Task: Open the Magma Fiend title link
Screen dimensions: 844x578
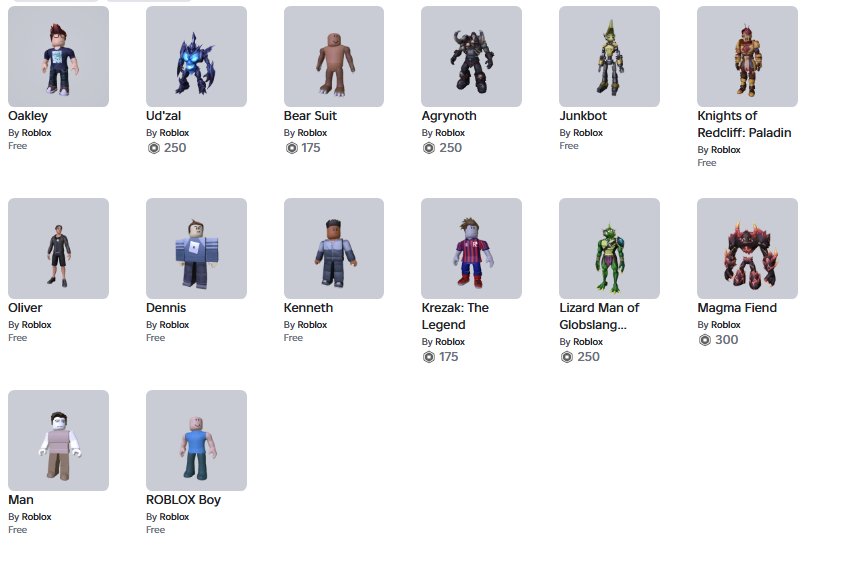Action: (x=737, y=308)
